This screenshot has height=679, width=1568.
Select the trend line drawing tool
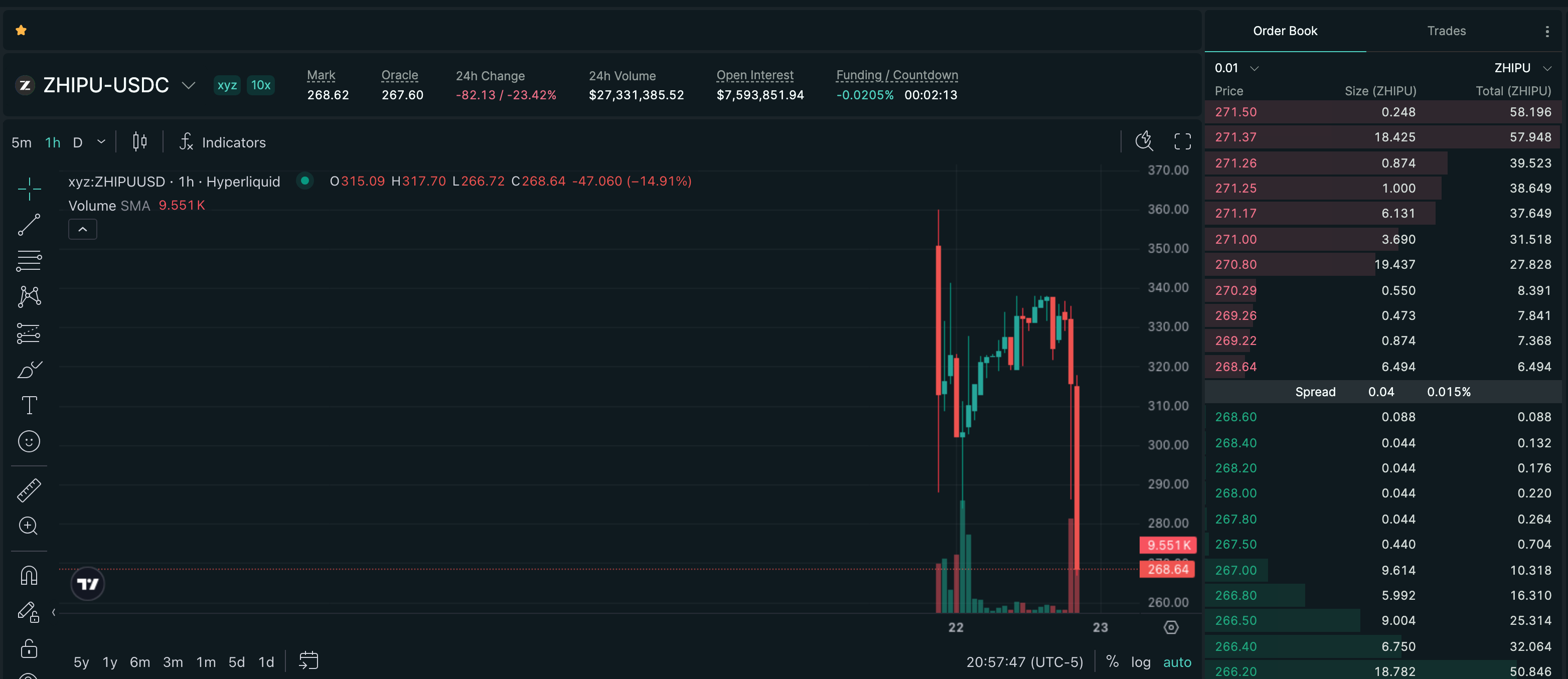coord(29,225)
